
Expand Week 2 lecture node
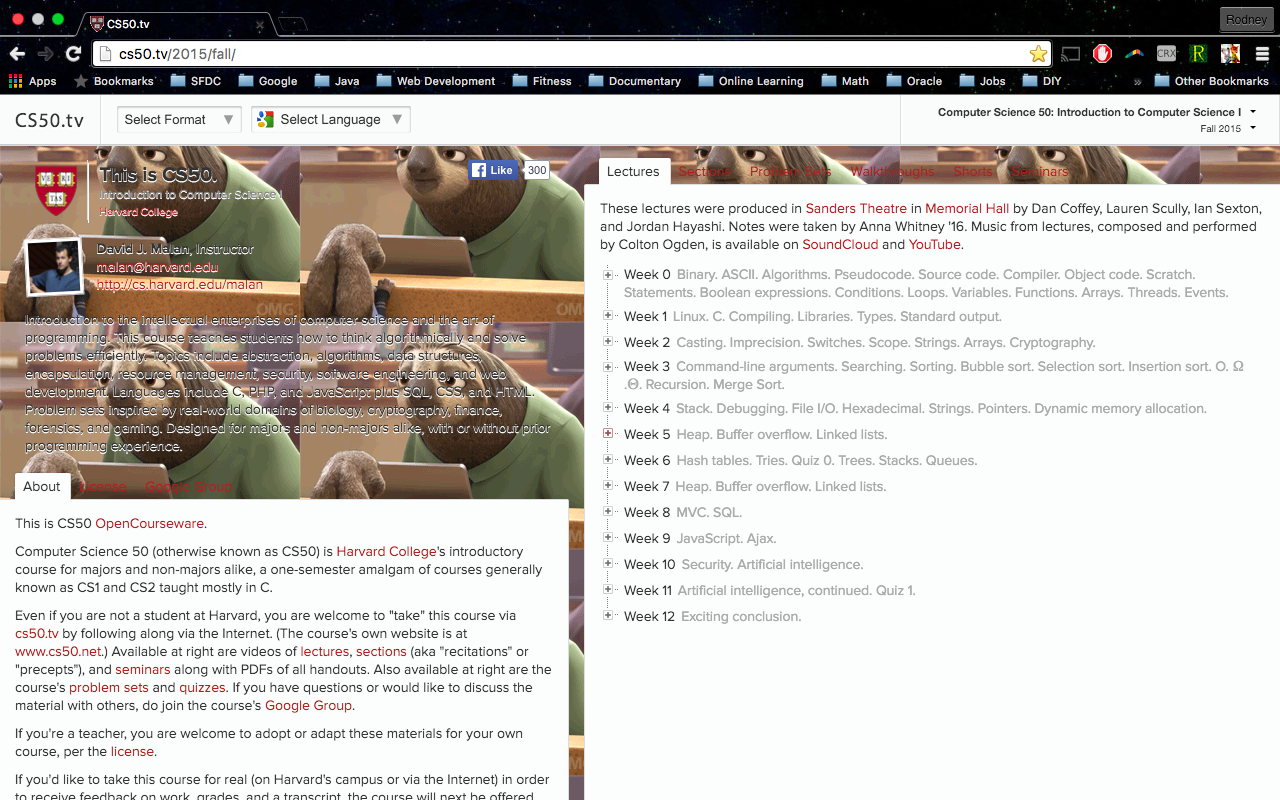point(608,342)
